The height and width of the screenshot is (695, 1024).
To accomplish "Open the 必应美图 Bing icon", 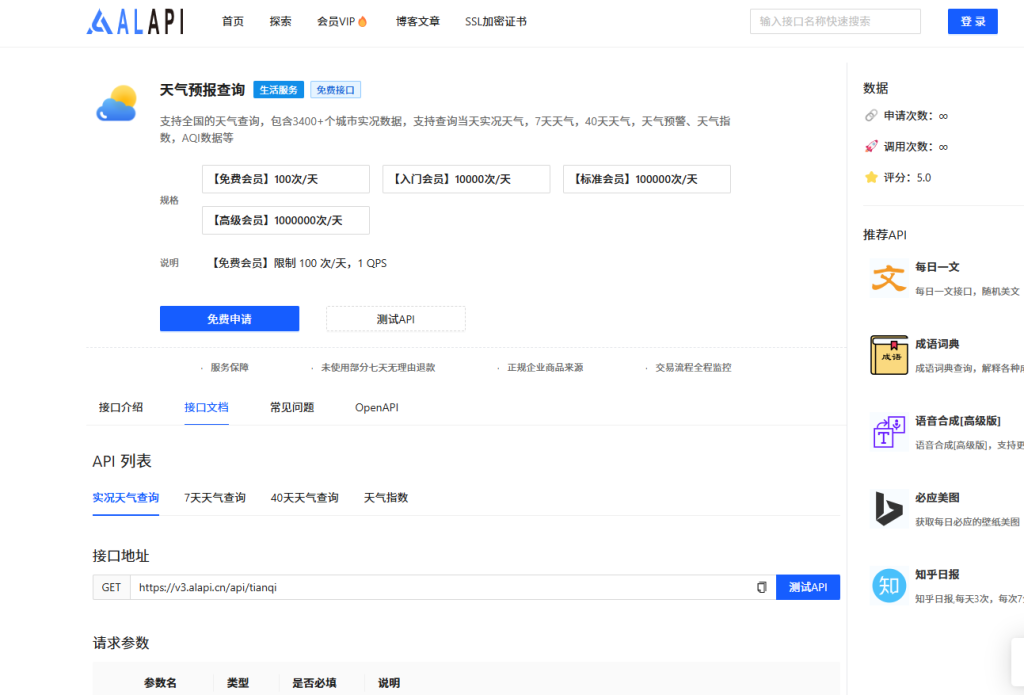I will tap(888, 508).
